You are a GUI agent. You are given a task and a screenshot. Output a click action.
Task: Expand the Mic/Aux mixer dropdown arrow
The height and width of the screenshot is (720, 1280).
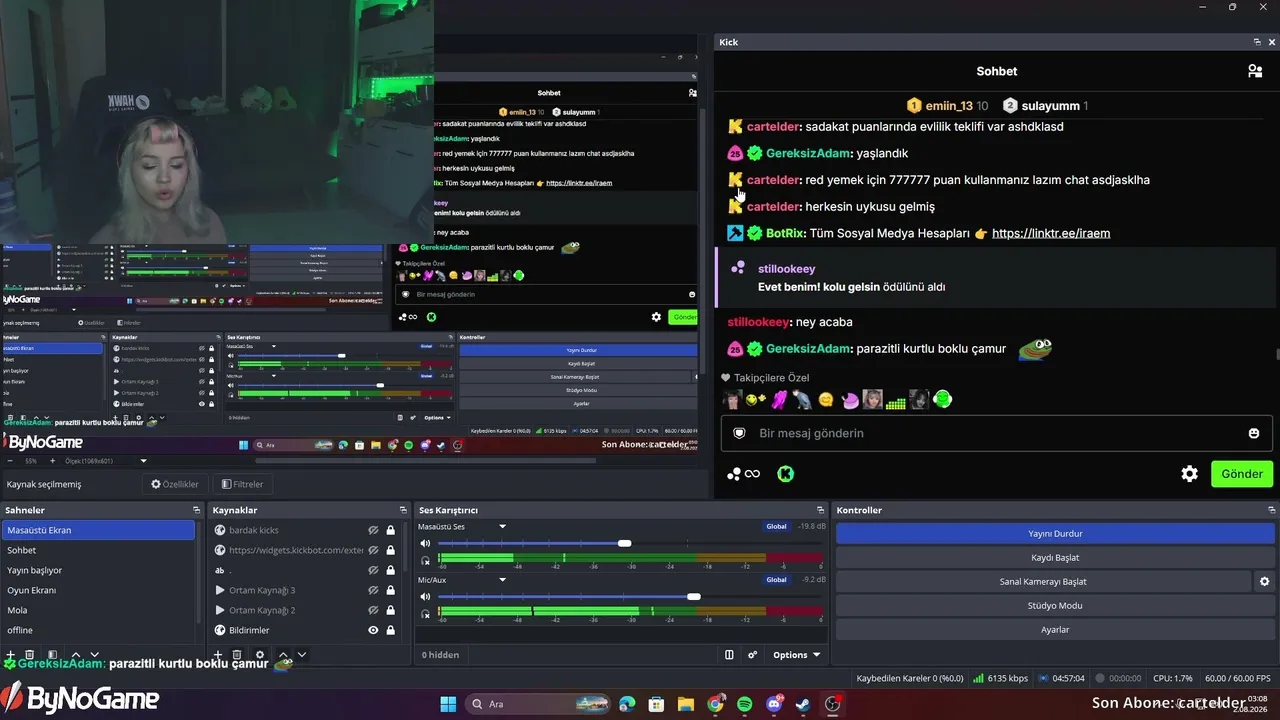click(x=503, y=579)
